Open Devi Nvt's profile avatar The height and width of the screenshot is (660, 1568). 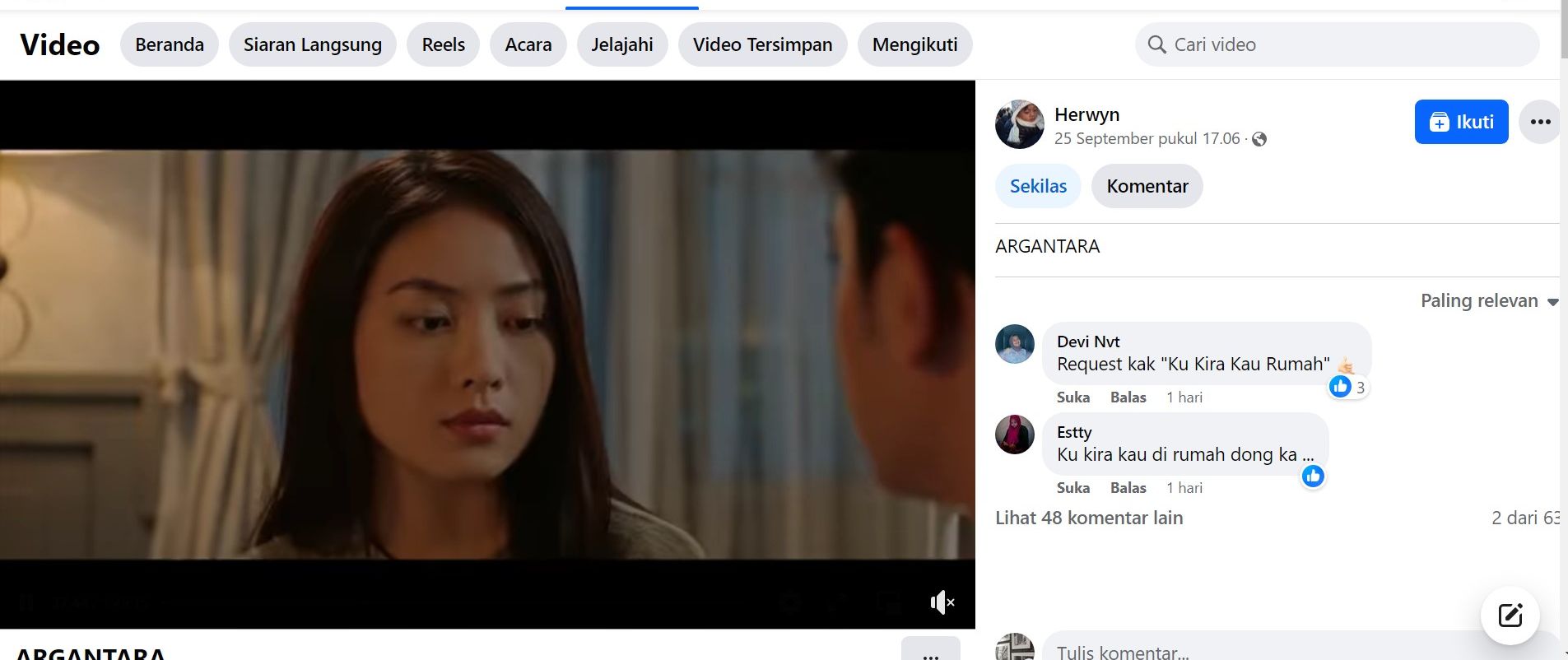[1015, 344]
